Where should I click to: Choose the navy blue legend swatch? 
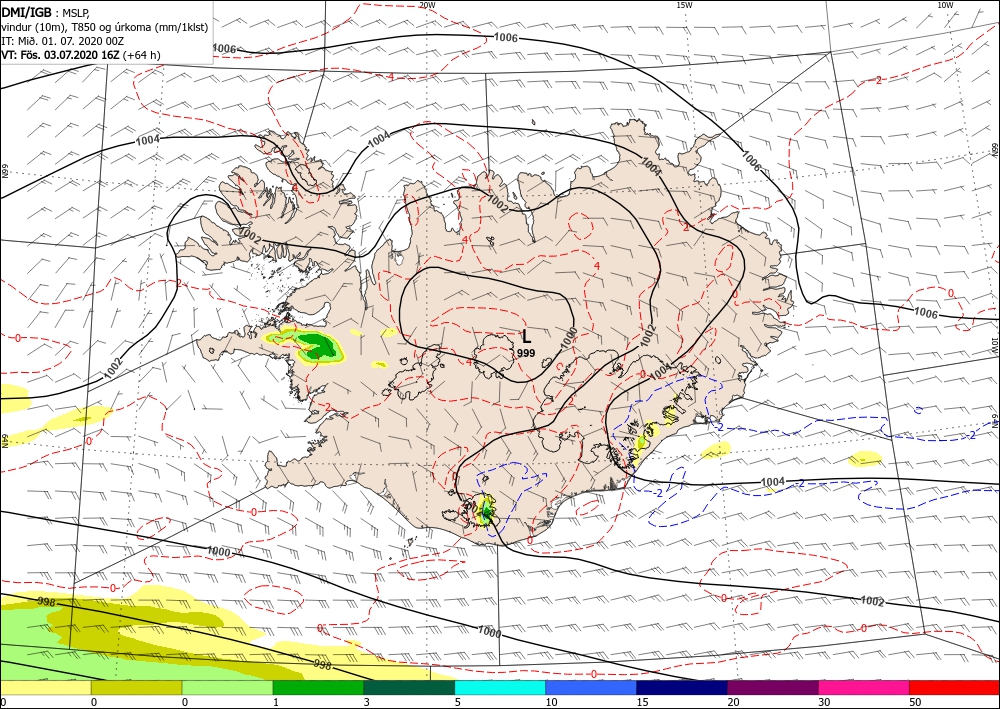[682, 687]
